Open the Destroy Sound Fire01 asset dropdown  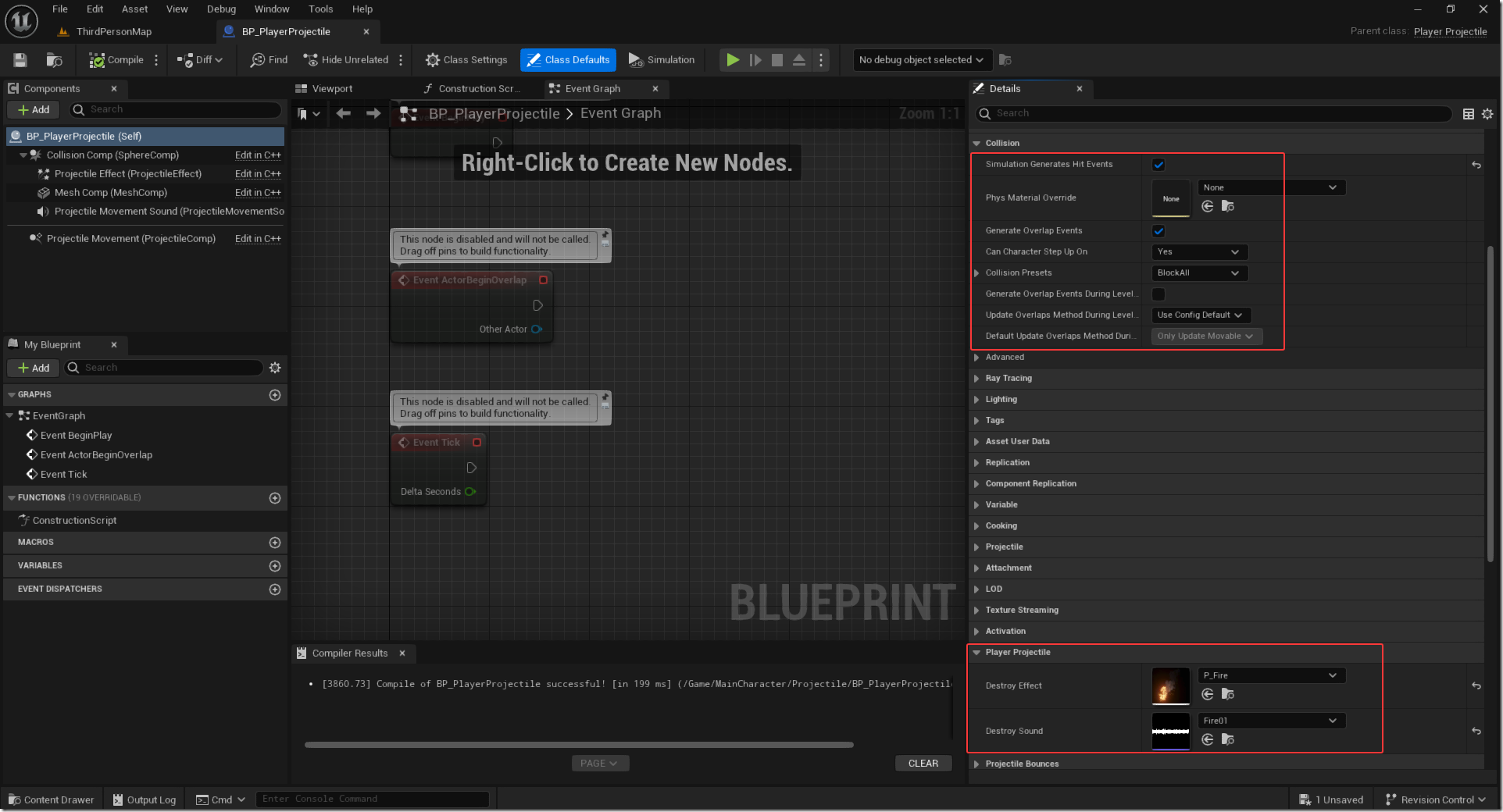(1271, 721)
